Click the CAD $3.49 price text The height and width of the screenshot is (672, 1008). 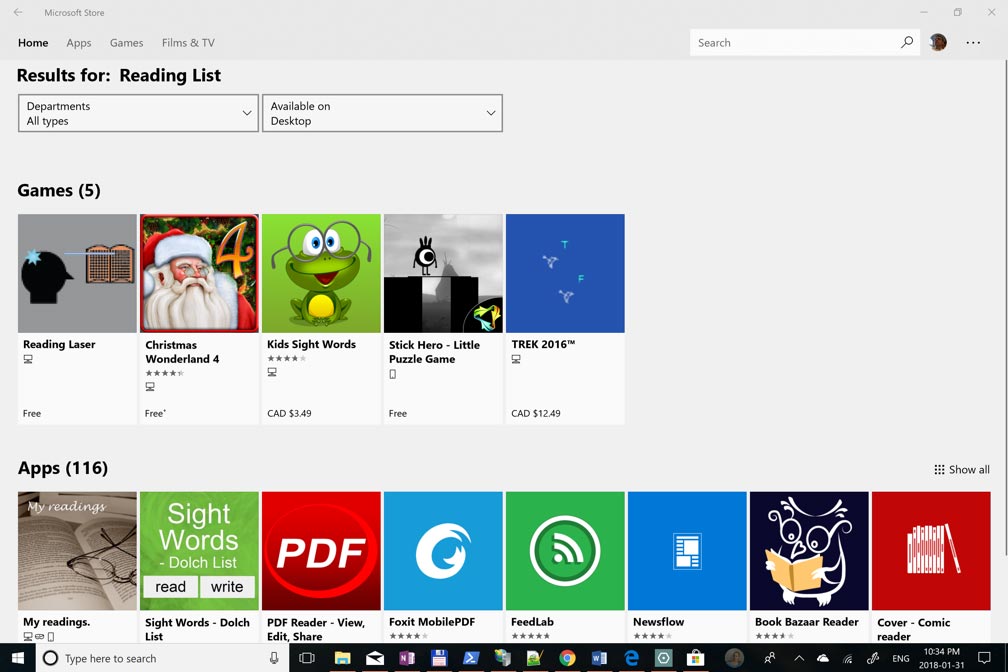[x=289, y=413]
